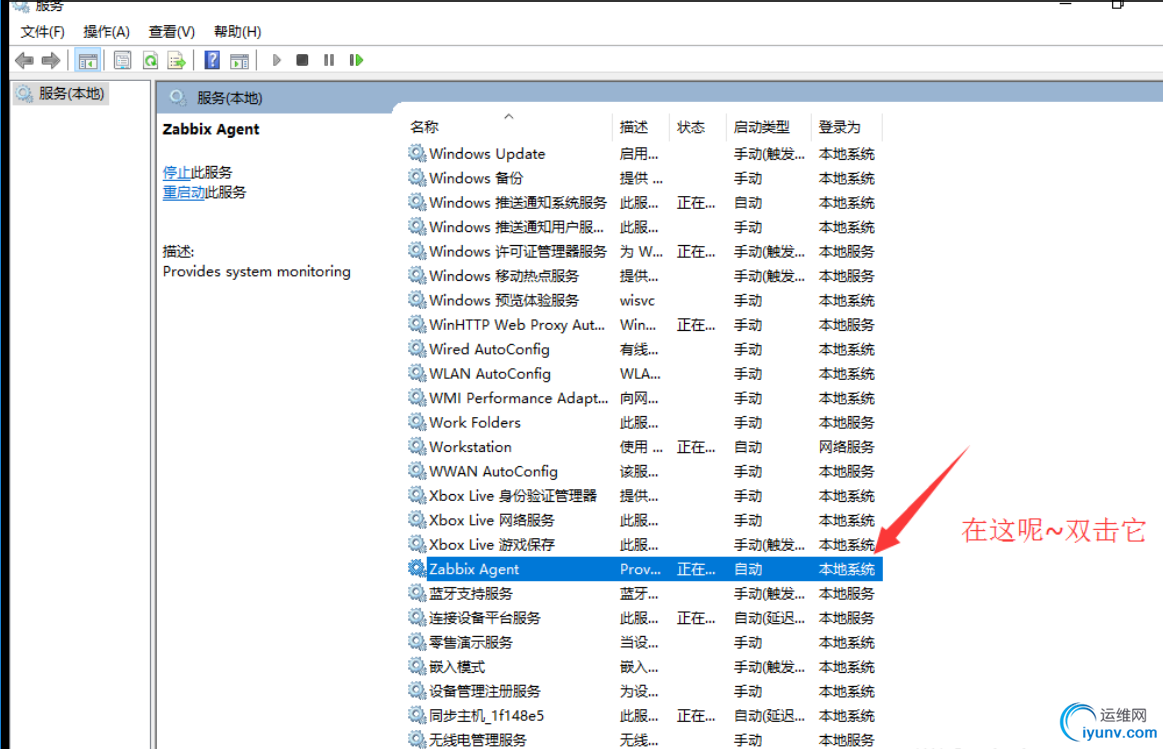Click the Export List toolbar icon
This screenshot has width=1163, height=749.
tap(177, 60)
